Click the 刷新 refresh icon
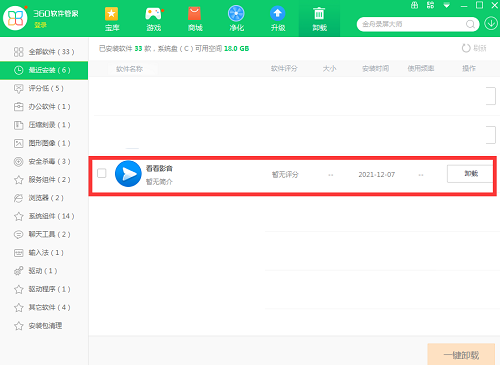This screenshot has width=500, height=365. pyautogui.click(x=466, y=48)
